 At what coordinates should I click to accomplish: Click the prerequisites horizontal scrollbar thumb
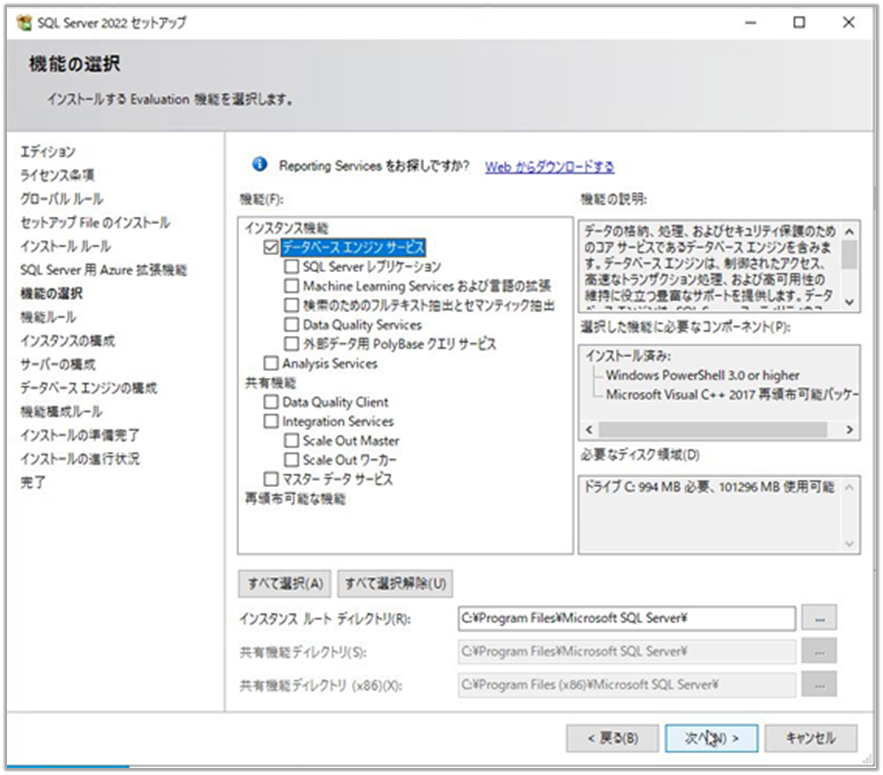[713, 430]
